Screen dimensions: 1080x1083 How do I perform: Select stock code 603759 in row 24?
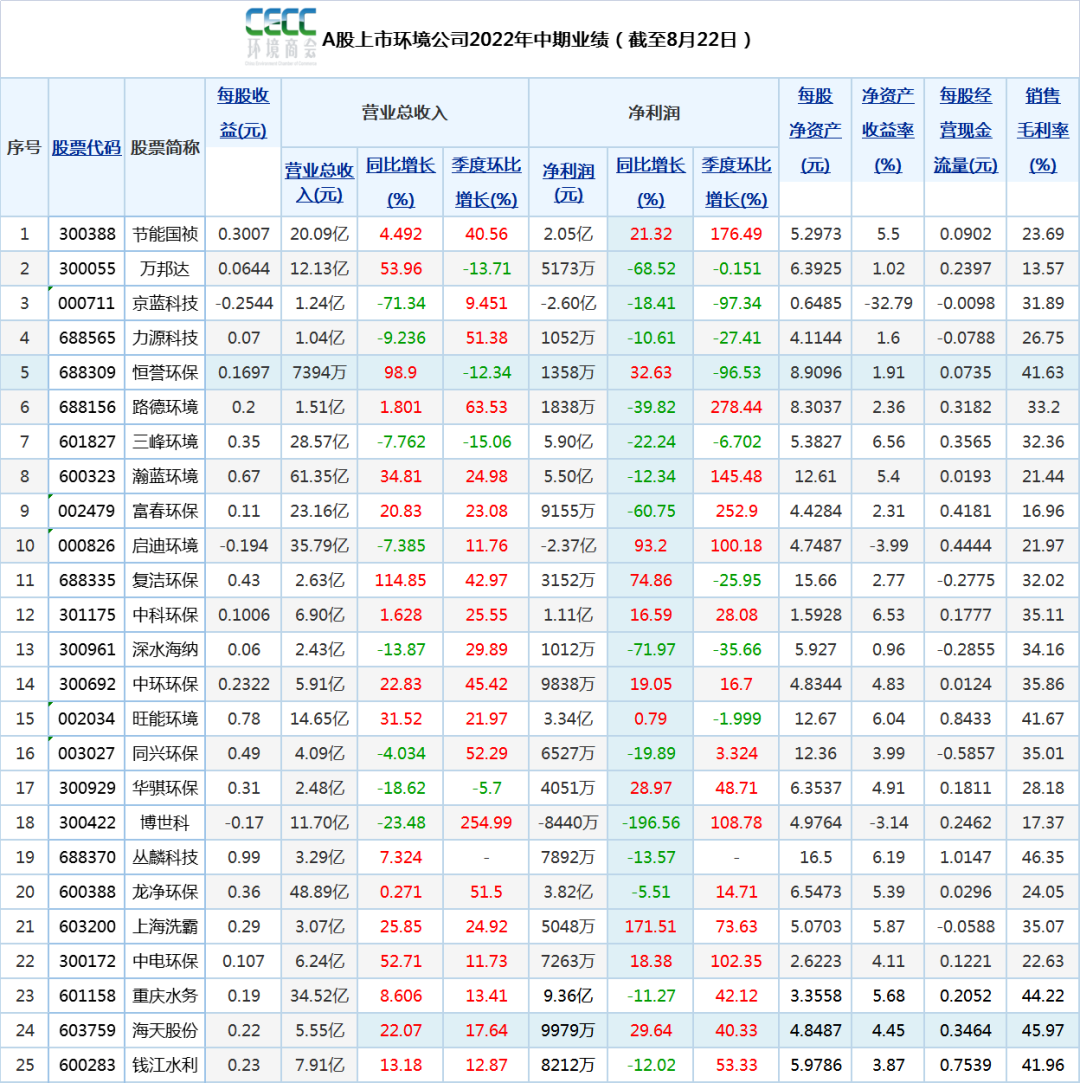tap(87, 1030)
